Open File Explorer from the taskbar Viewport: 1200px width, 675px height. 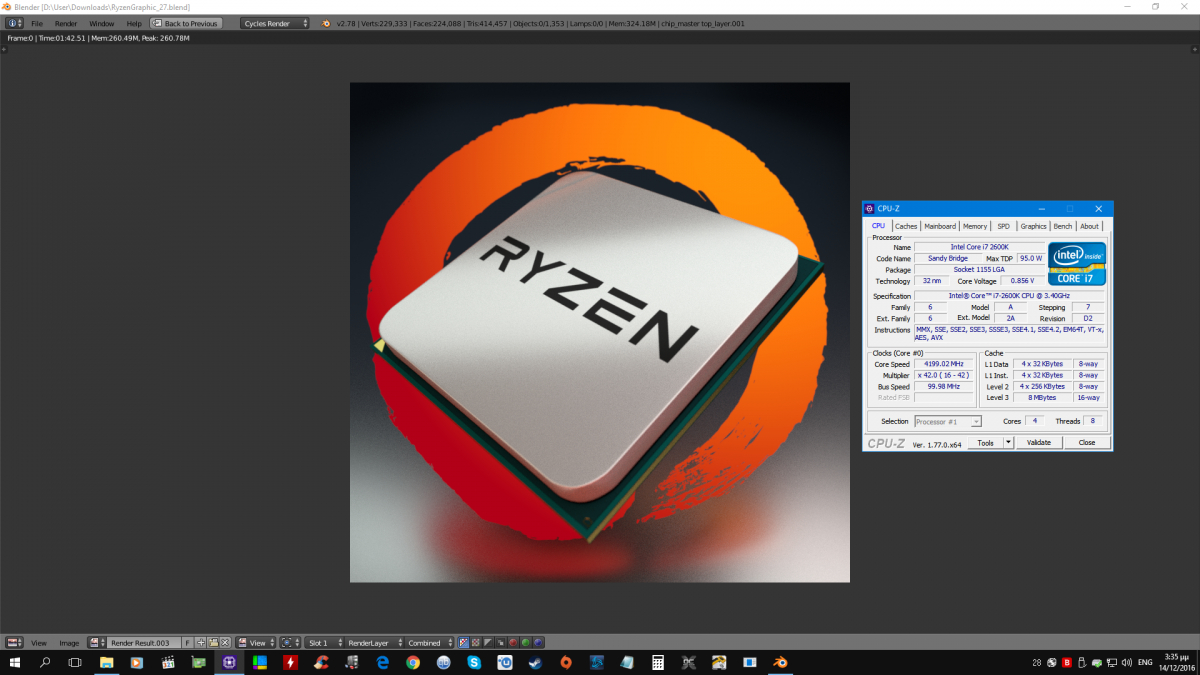(x=106, y=662)
